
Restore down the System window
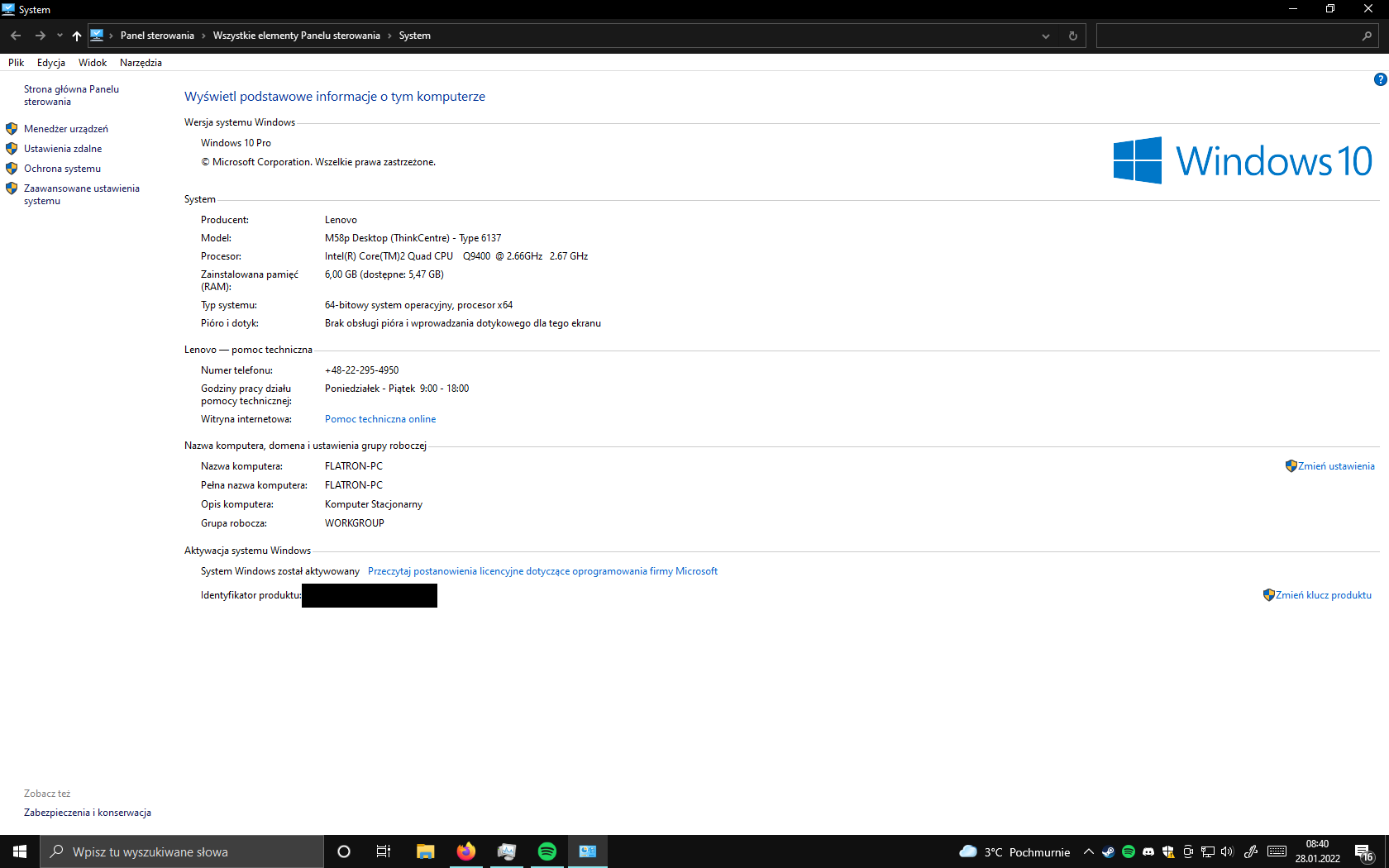point(1330,9)
